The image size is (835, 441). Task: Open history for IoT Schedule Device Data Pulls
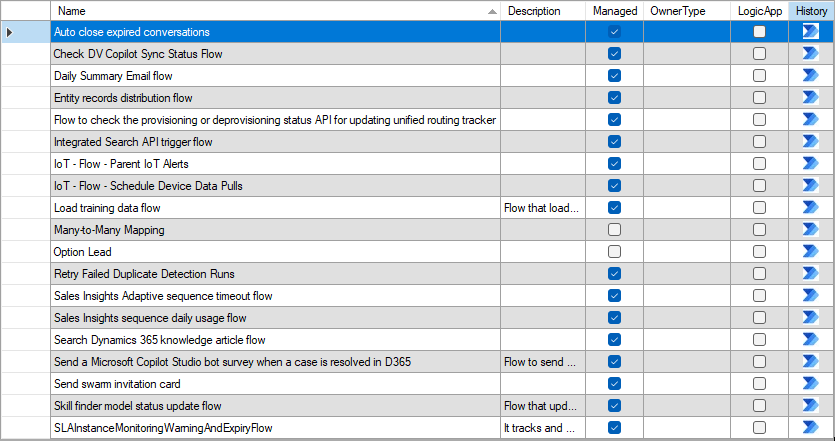(811, 186)
